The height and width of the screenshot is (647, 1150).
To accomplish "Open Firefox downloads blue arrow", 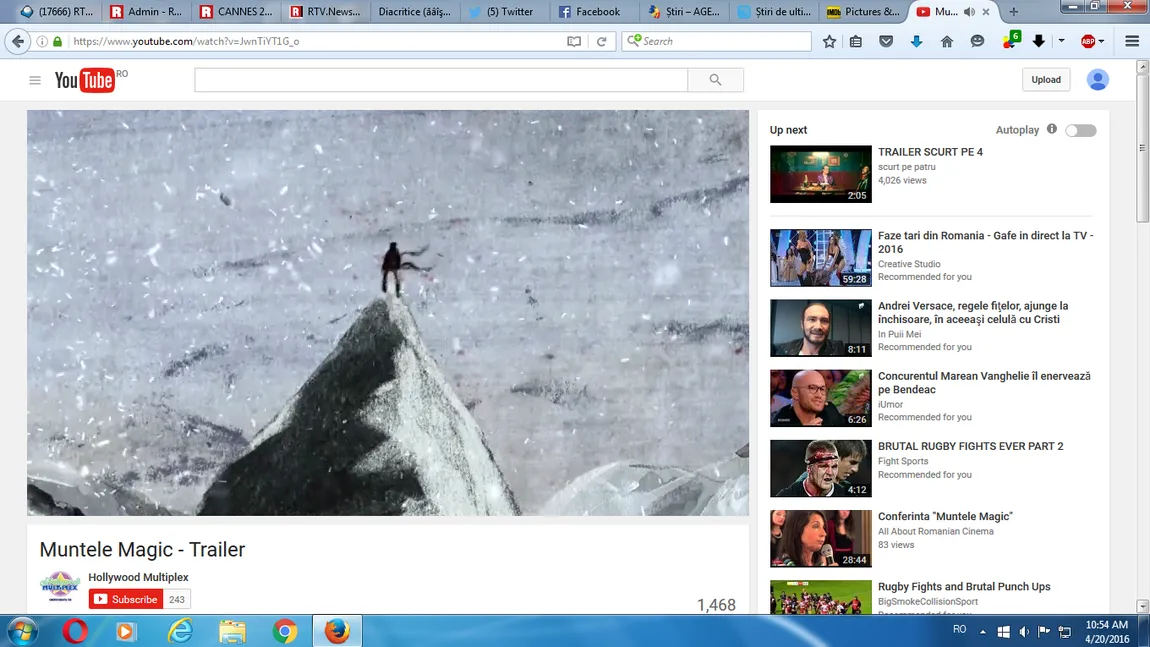I will point(916,41).
